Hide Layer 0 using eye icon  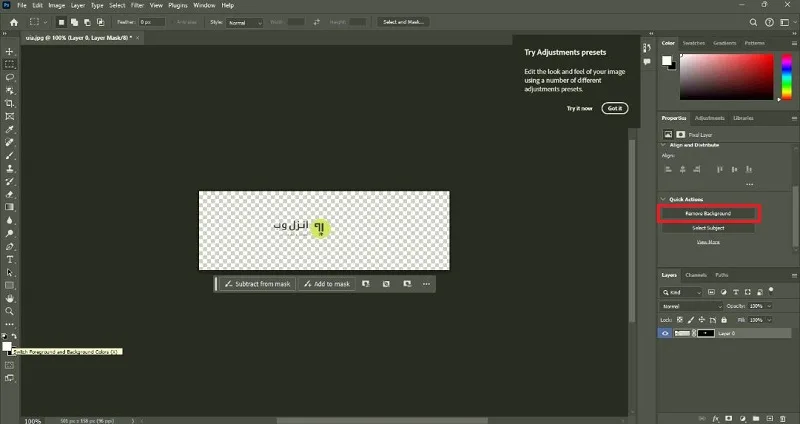point(665,333)
